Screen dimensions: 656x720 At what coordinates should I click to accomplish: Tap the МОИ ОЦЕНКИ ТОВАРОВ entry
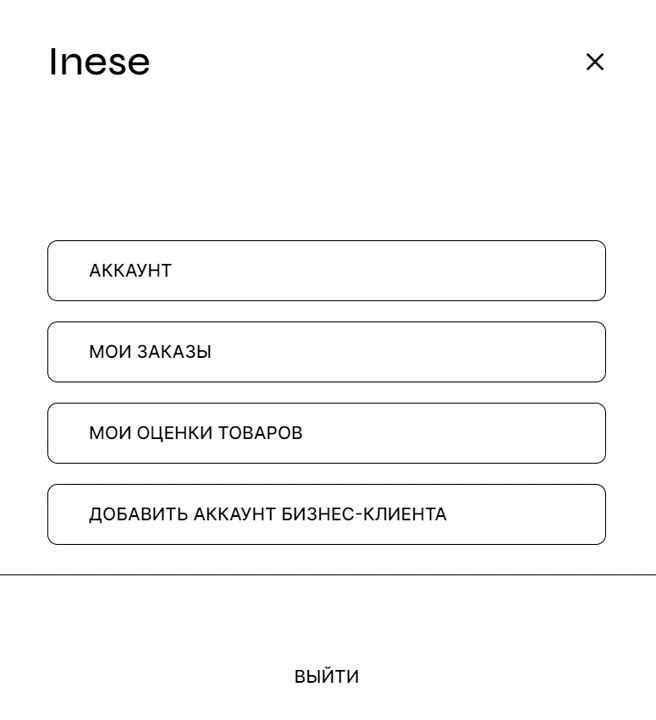coord(326,433)
